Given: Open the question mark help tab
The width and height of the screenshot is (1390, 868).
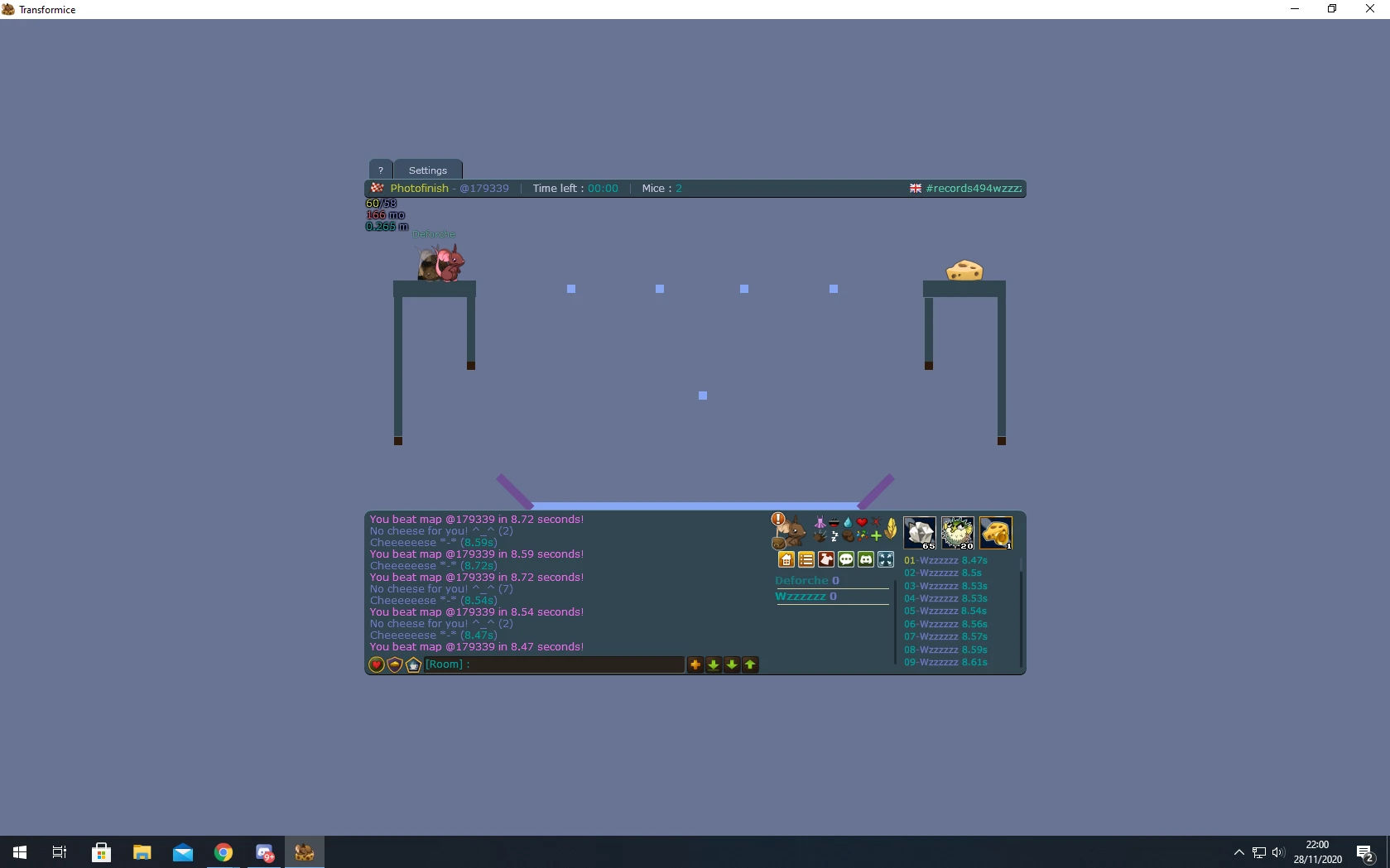Looking at the screenshot, I should coord(381,170).
